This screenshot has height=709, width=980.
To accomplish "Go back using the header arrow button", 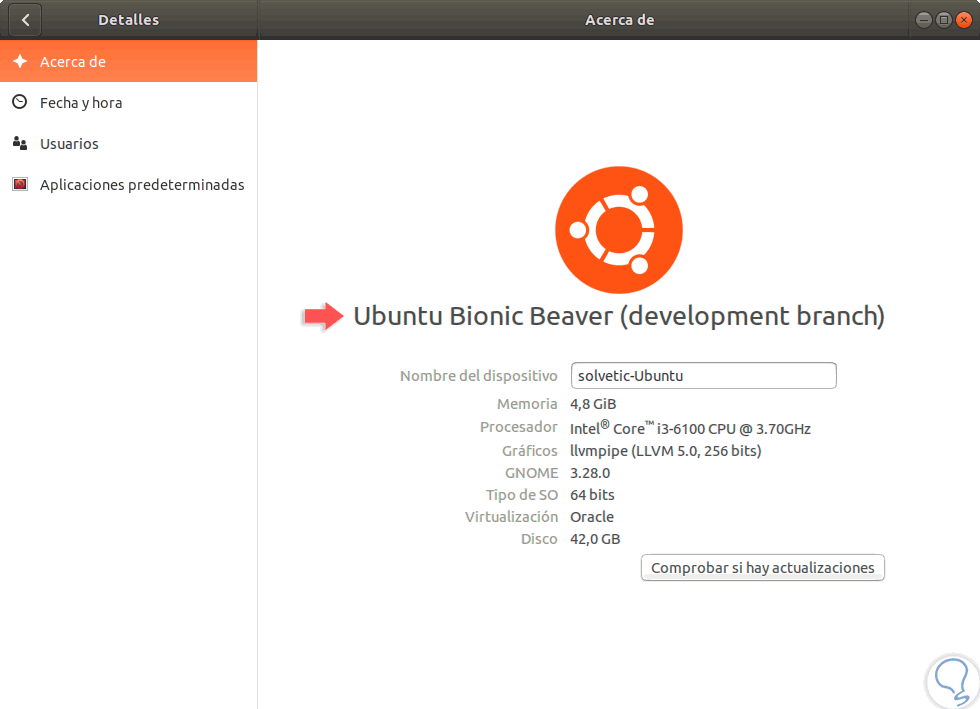I will tap(25, 20).
